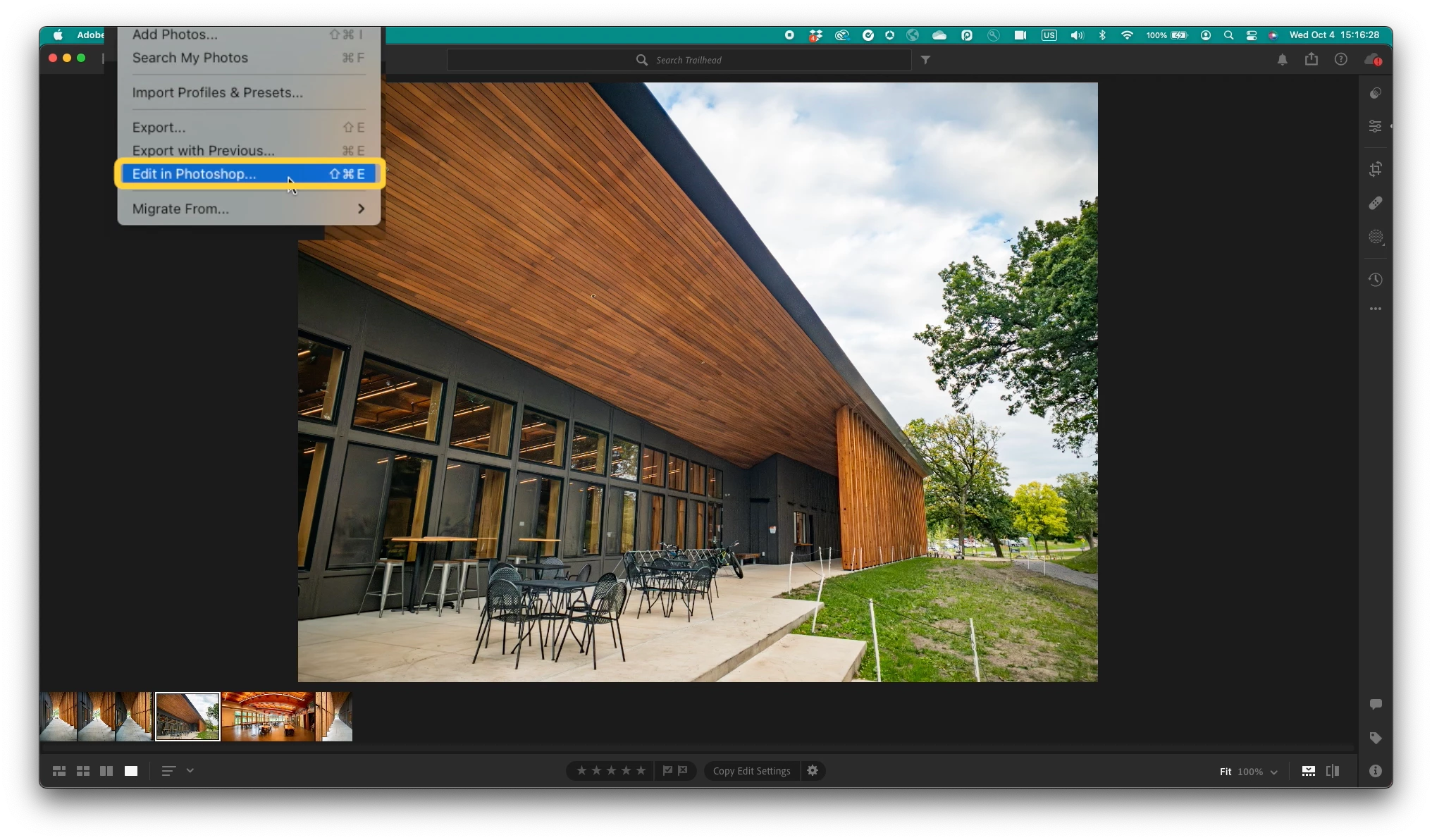Click the Fit zoom button
Screen dimensions: 1432x840
(x=1225, y=772)
